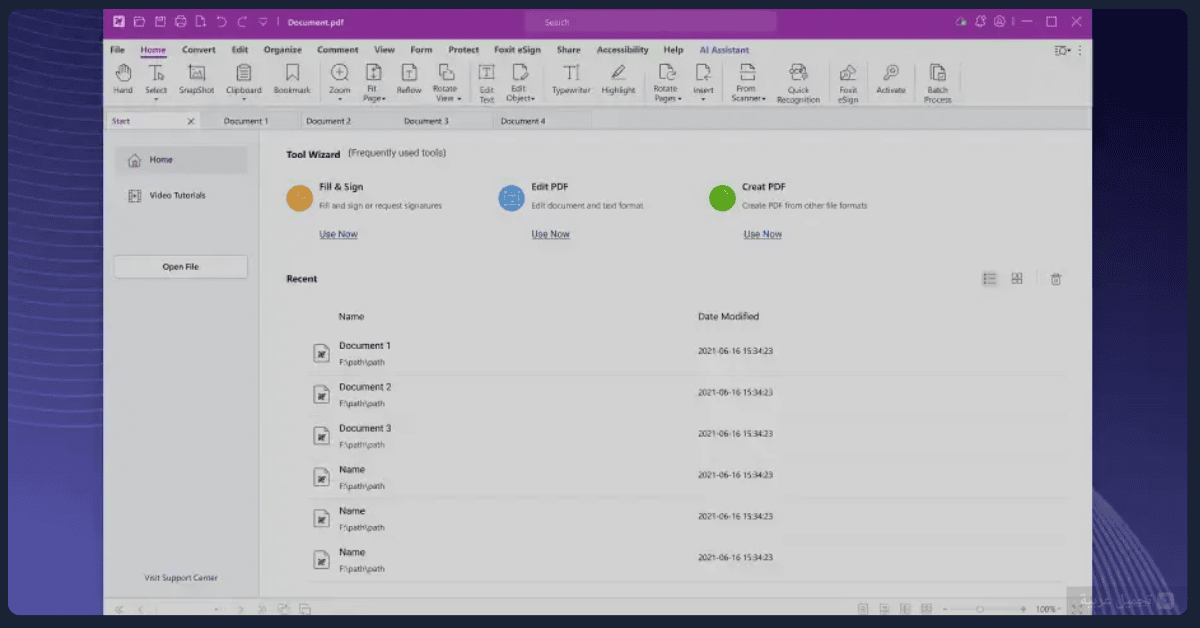
Task: Switch recent files to thumbnail grid view
Action: [x=1017, y=279]
